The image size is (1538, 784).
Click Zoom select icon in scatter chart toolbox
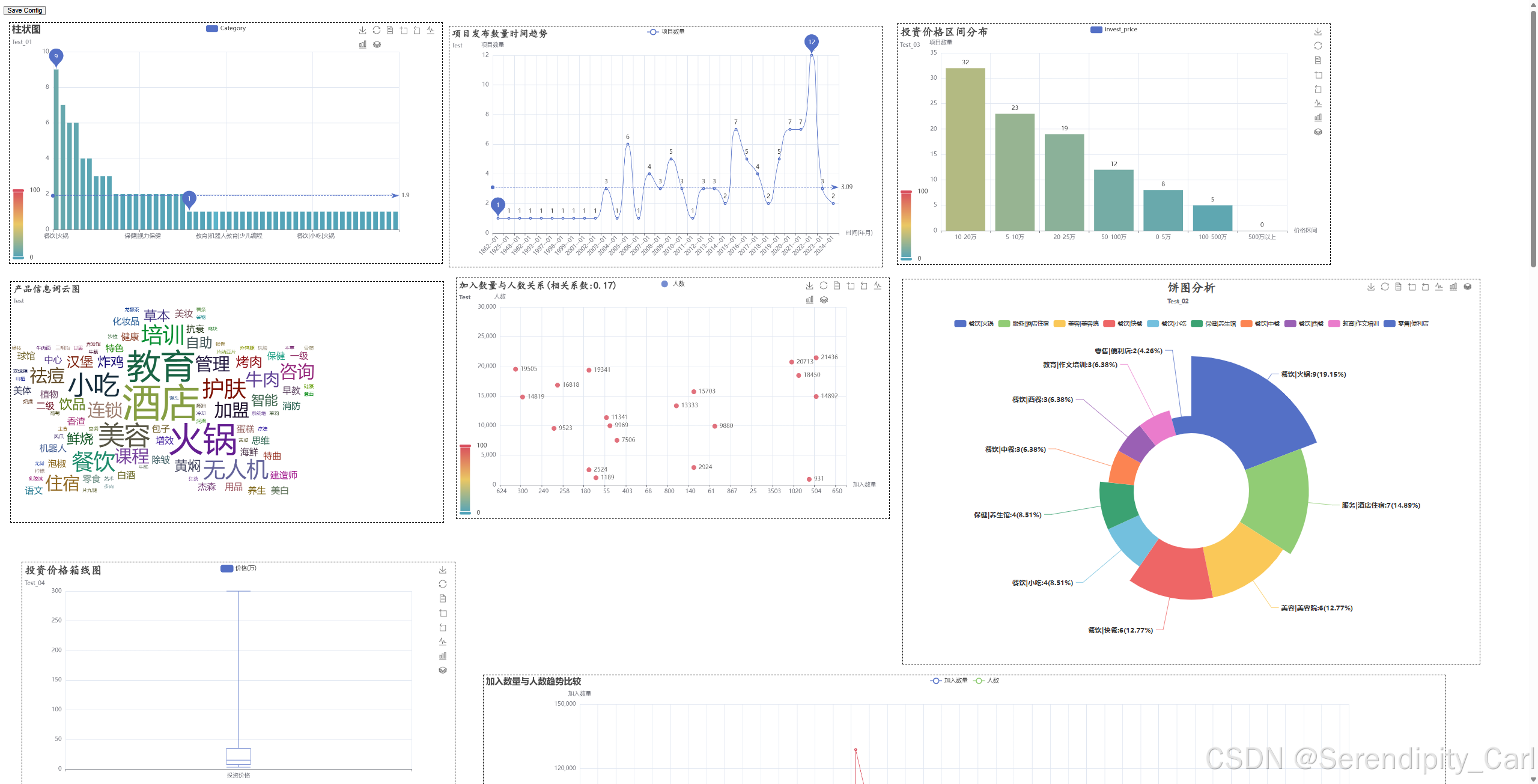pyautogui.click(x=851, y=286)
